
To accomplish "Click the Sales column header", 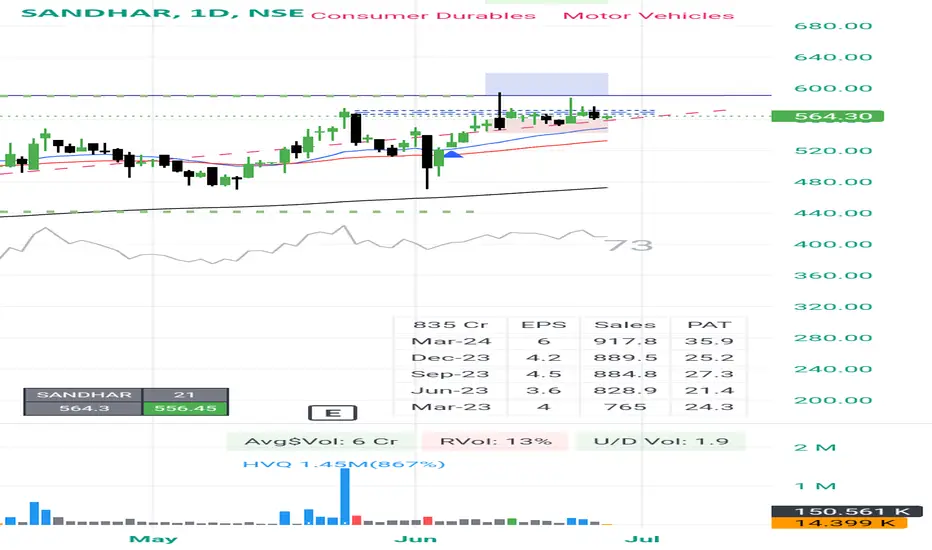I will [x=625, y=325].
